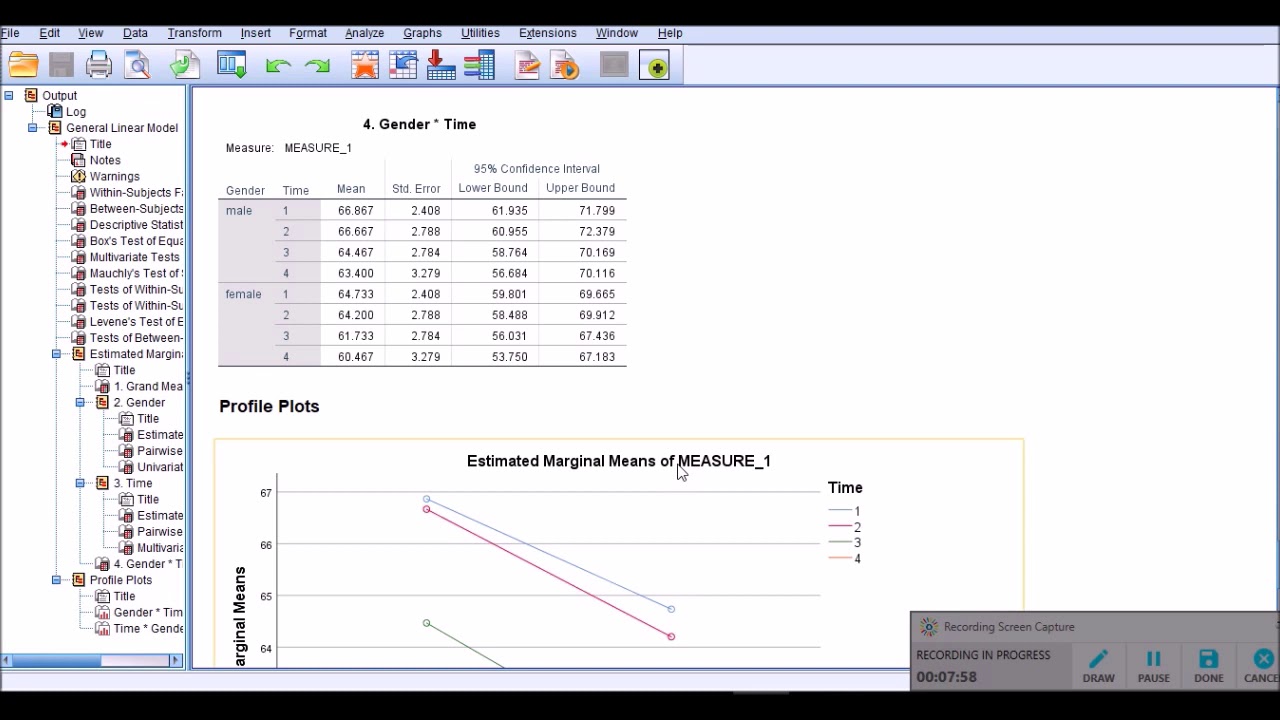Viewport: 1280px width, 720px height.
Task: Click the Go to Case icon
Action: pos(403,66)
